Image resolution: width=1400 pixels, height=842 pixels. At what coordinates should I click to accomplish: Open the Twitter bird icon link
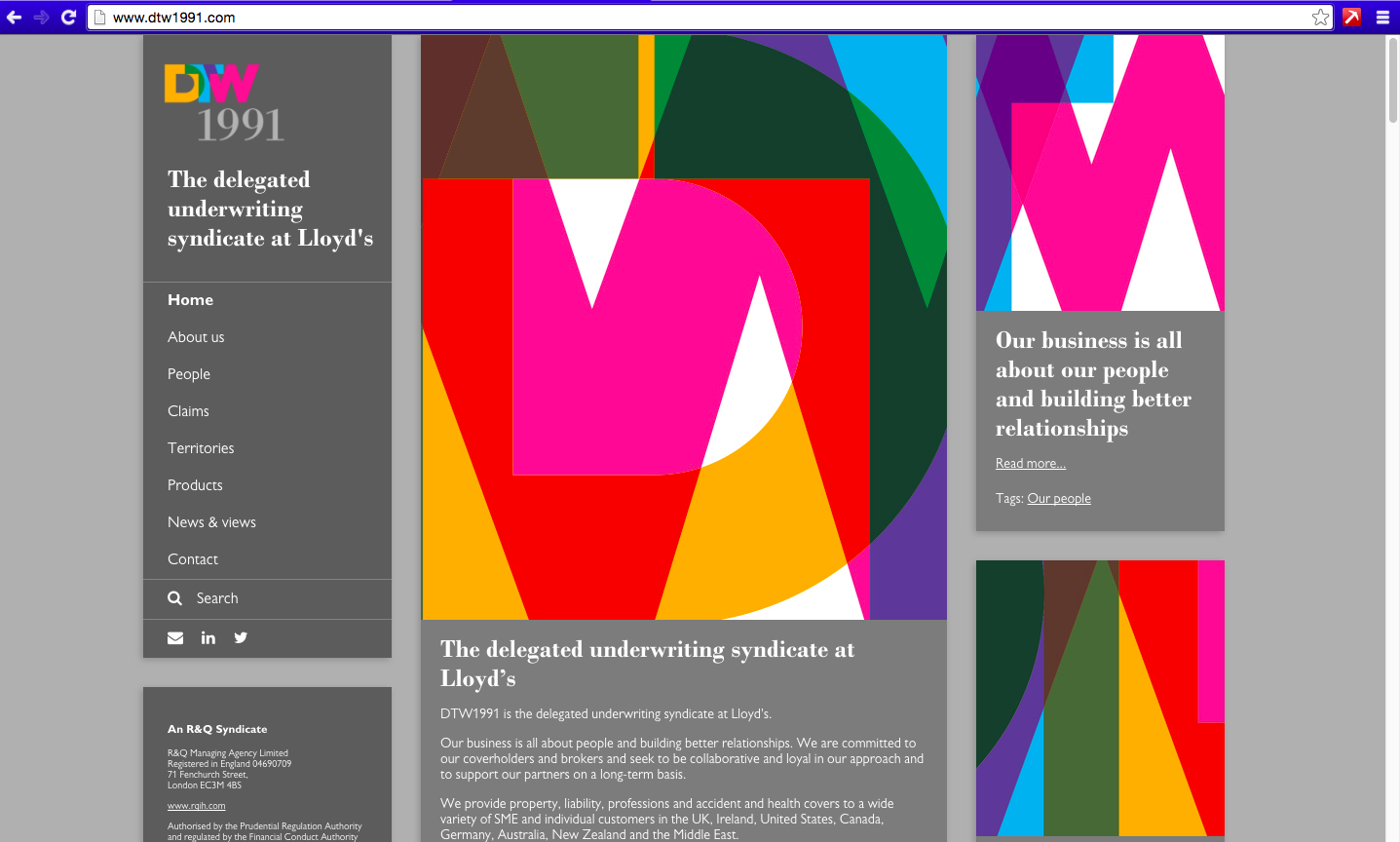coord(241,637)
